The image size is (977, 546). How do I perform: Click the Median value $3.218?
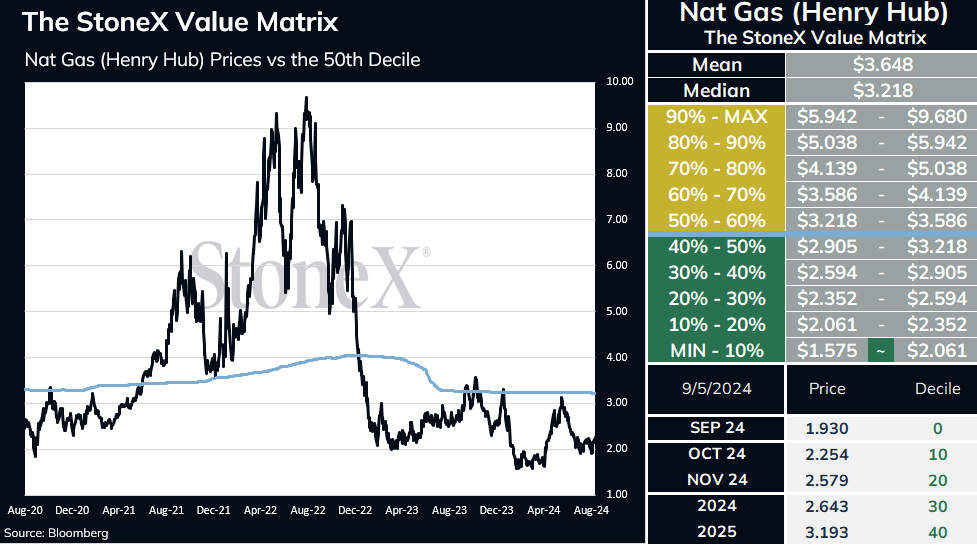[x=882, y=90]
